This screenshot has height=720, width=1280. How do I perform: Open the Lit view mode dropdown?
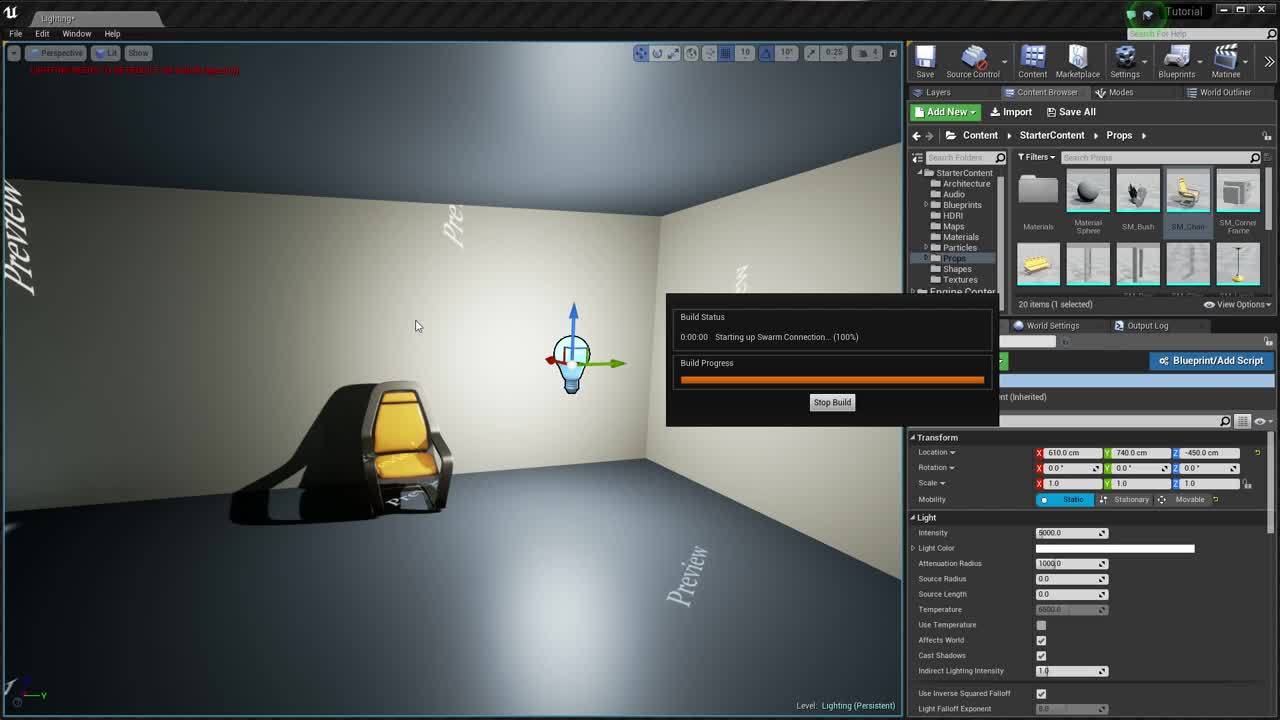click(105, 53)
